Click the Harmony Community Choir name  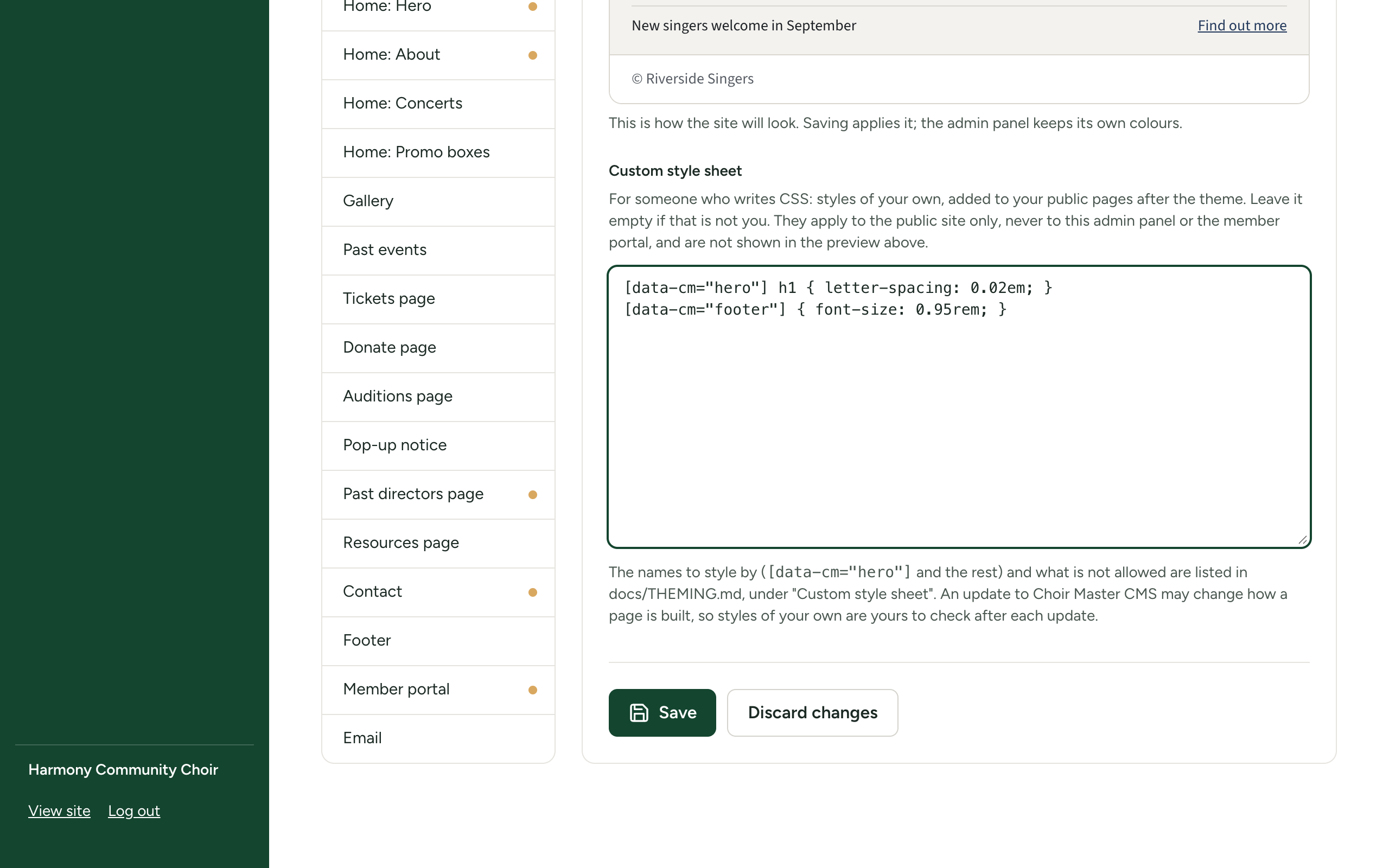coord(123,769)
